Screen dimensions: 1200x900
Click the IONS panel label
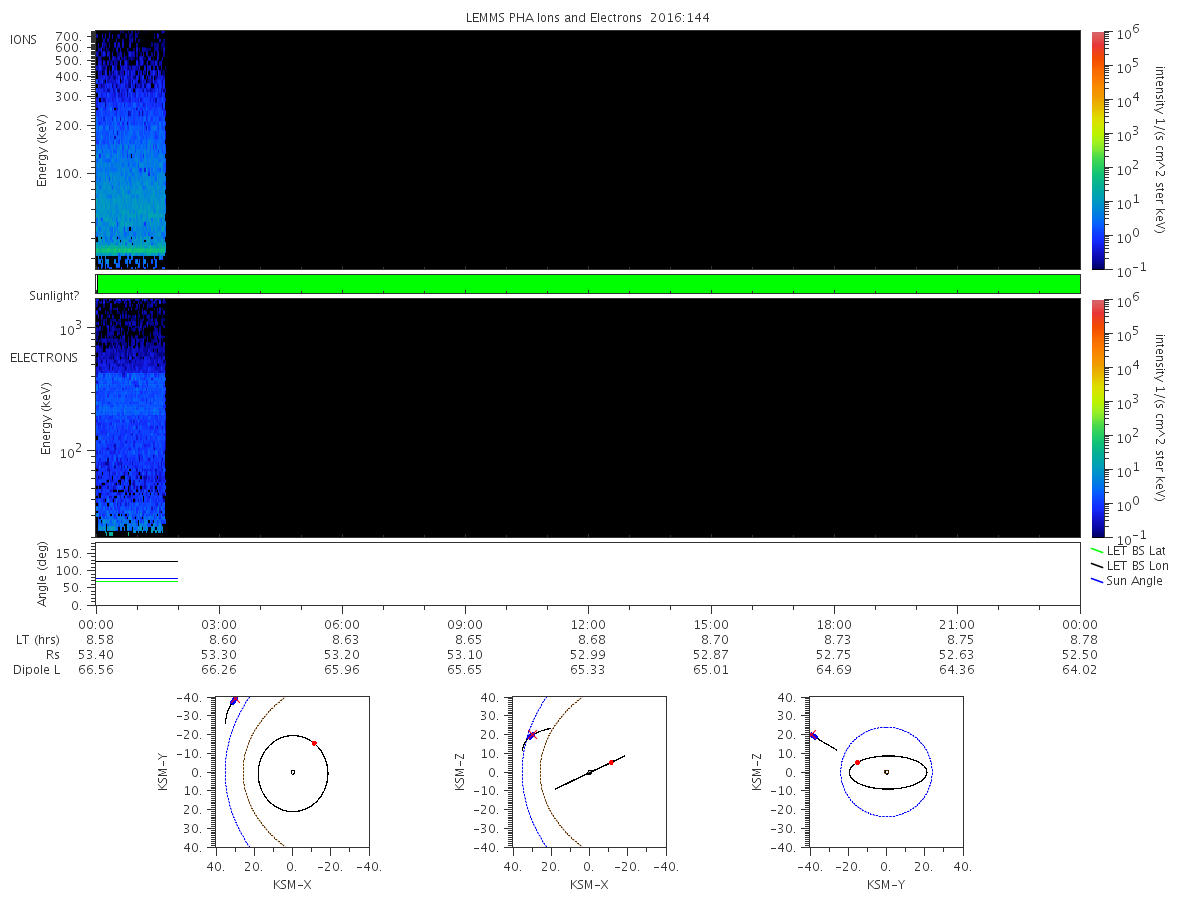pyautogui.click(x=24, y=38)
